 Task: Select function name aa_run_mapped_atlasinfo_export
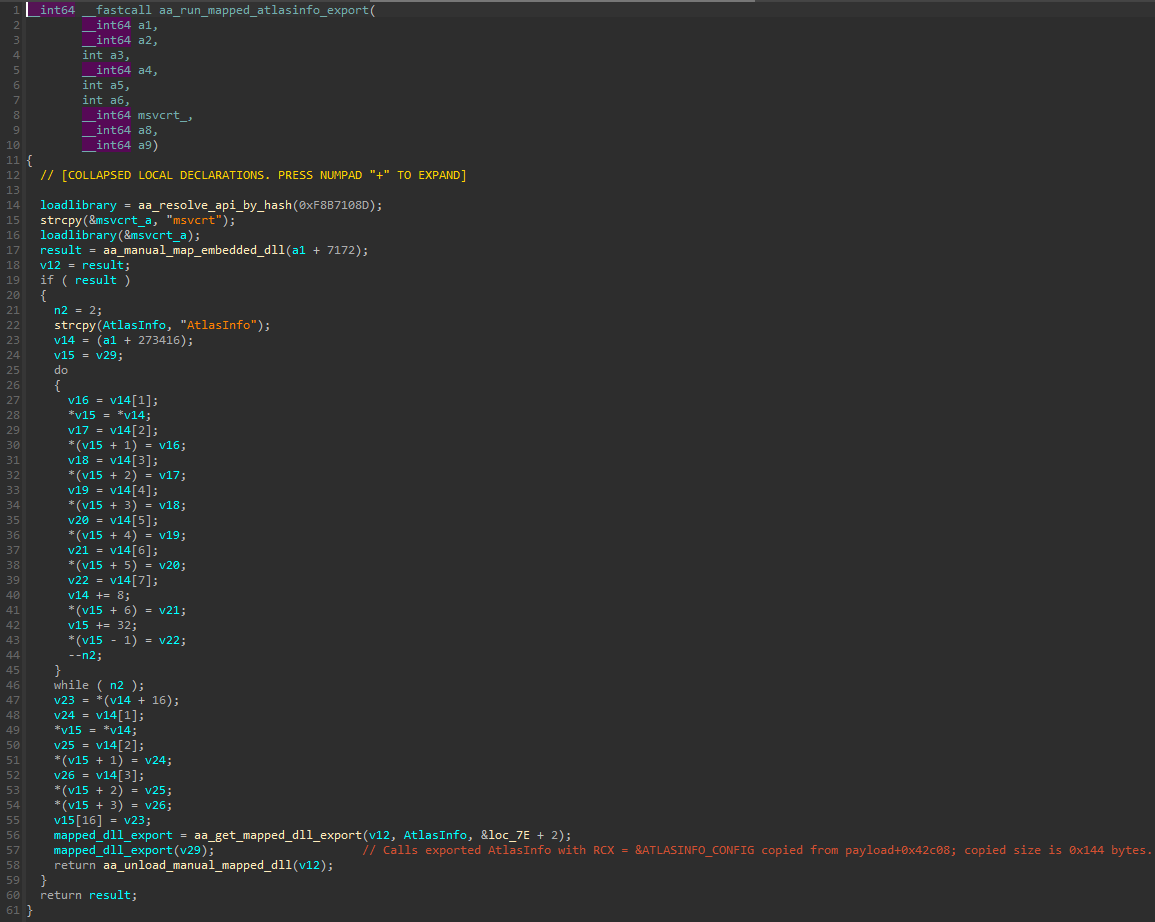[264, 10]
